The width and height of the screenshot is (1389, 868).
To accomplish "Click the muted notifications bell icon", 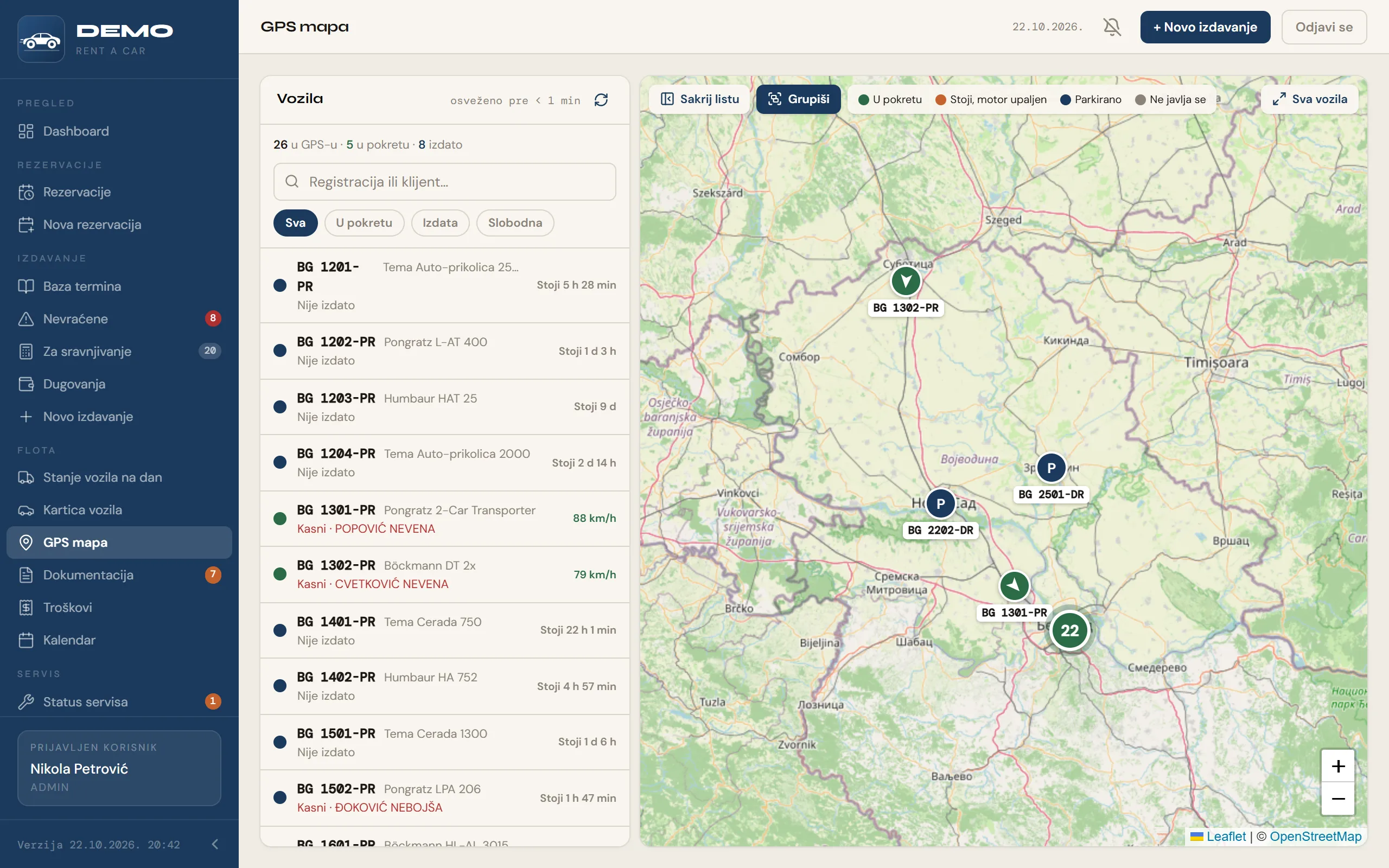I will coord(1112,27).
